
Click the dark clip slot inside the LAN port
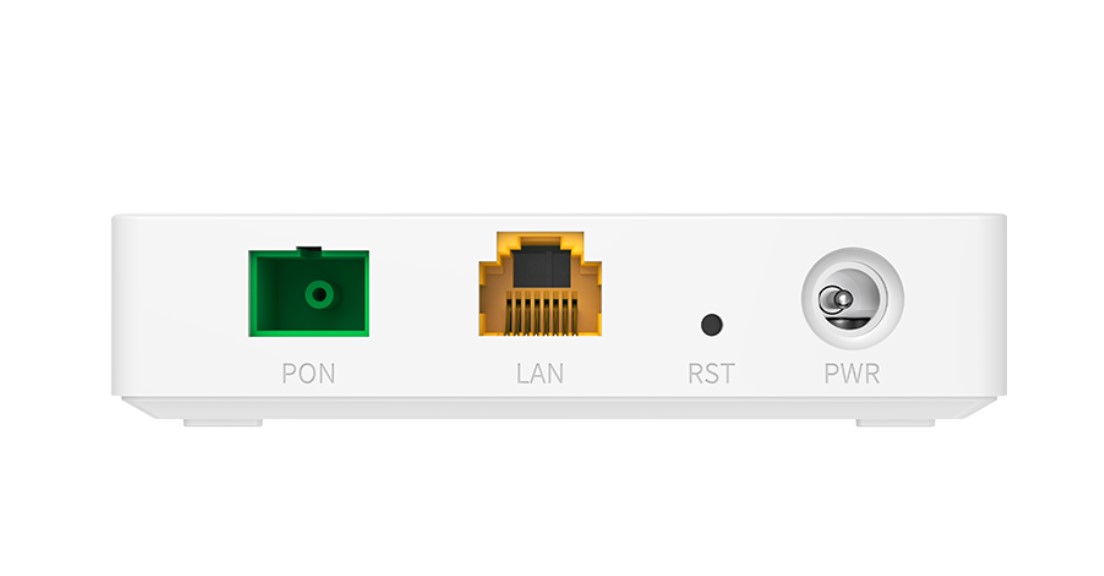[x=541, y=267]
